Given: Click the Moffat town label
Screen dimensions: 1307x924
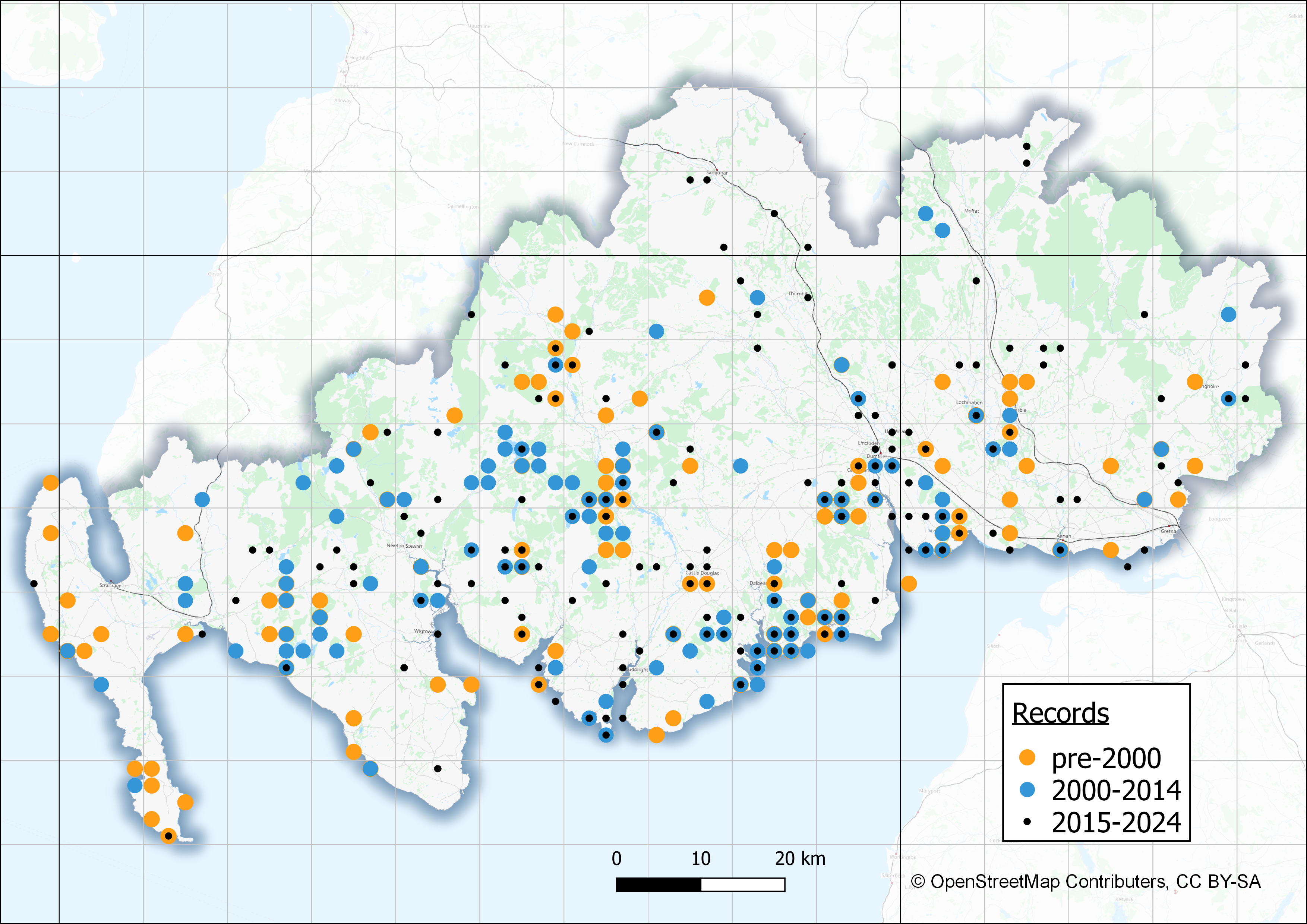Looking at the screenshot, I should coord(971,211).
